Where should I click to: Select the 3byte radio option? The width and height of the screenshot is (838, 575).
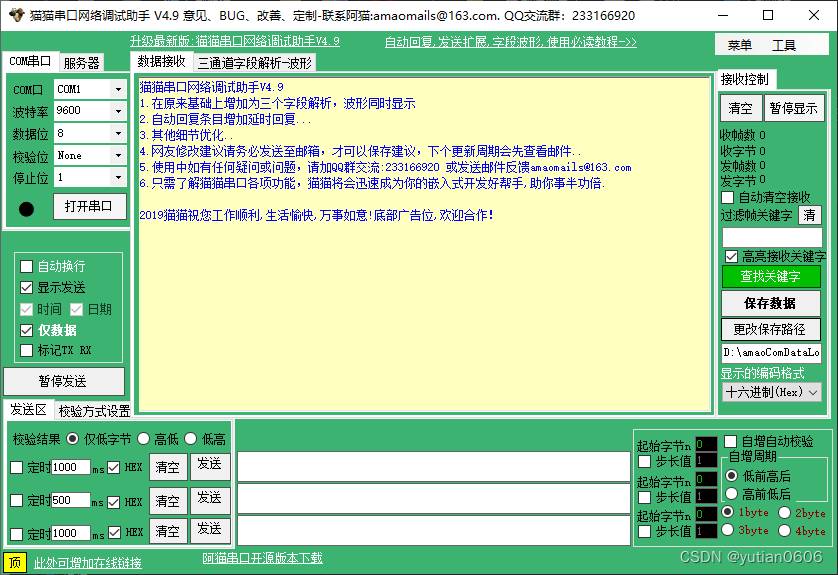(727, 530)
